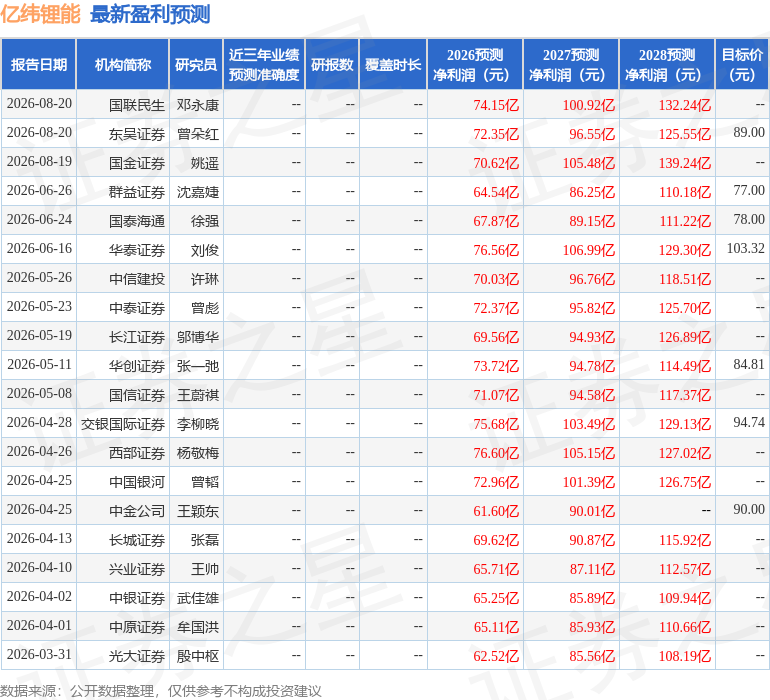Click the 2028预测净利润 column header

pyautogui.click(x=667, y=64)
